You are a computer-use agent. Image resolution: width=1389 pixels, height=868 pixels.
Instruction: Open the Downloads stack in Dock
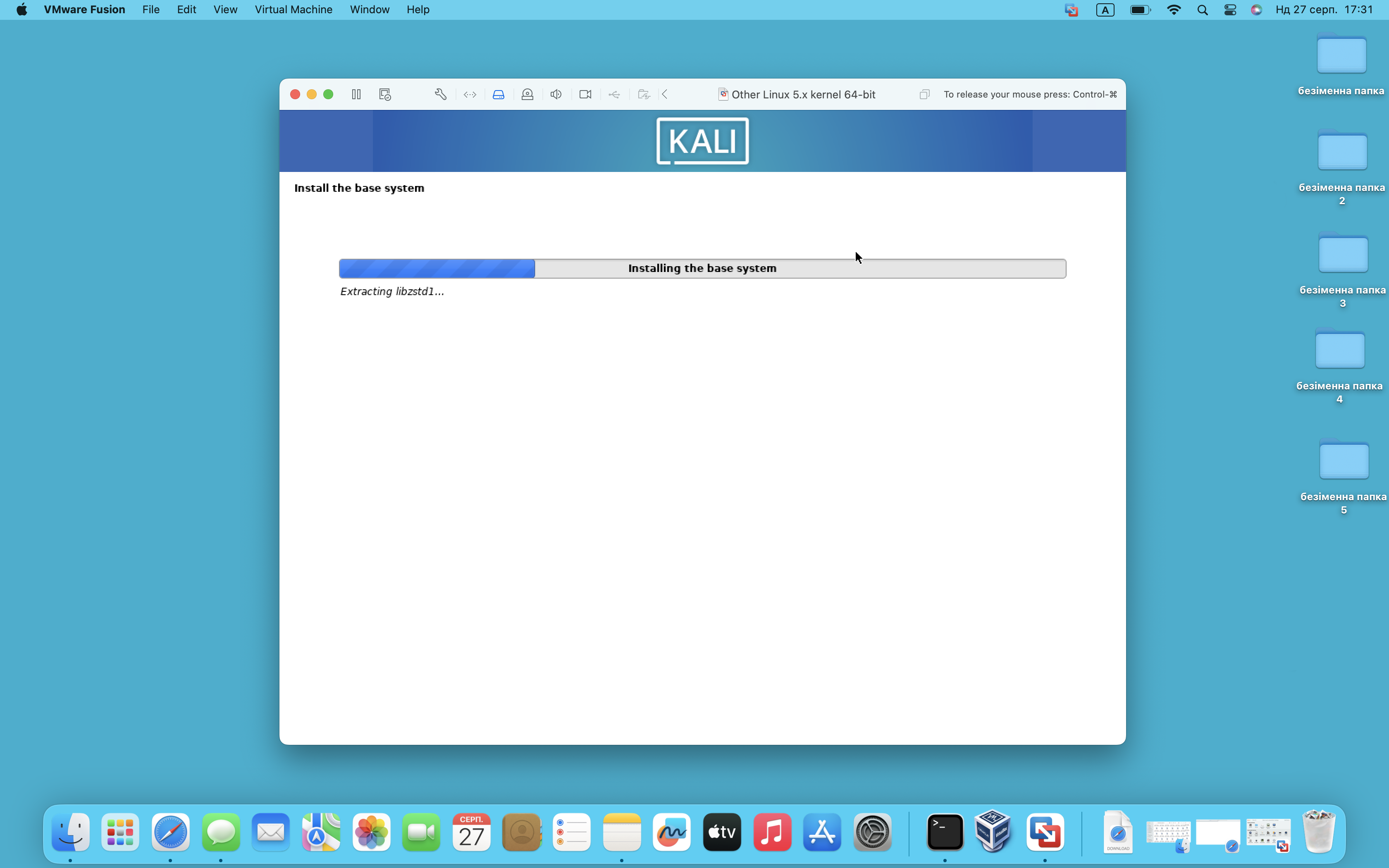coord(1118,832)
